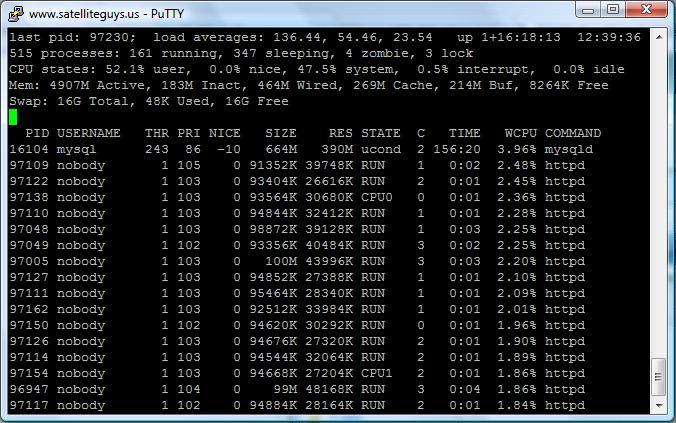Viewport: 676px width, 423px height.
Task: Click the 99M size value
Action: point(285,389)
